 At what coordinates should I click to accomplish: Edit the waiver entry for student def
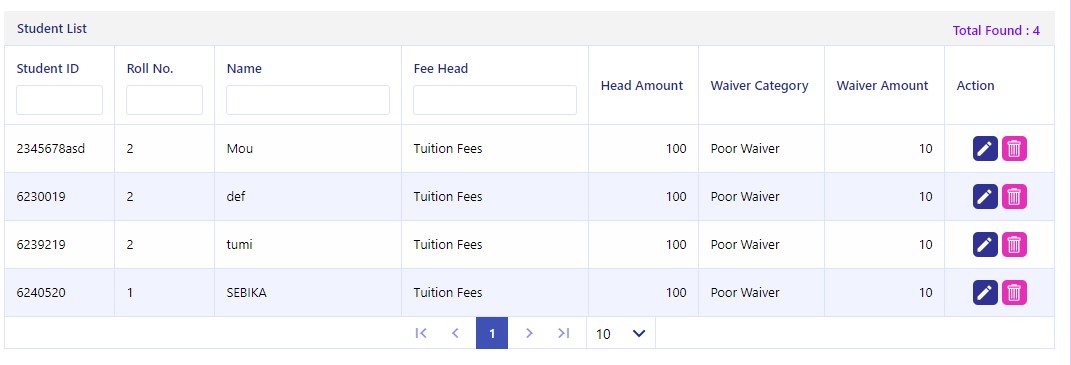[x=985, y=197]
